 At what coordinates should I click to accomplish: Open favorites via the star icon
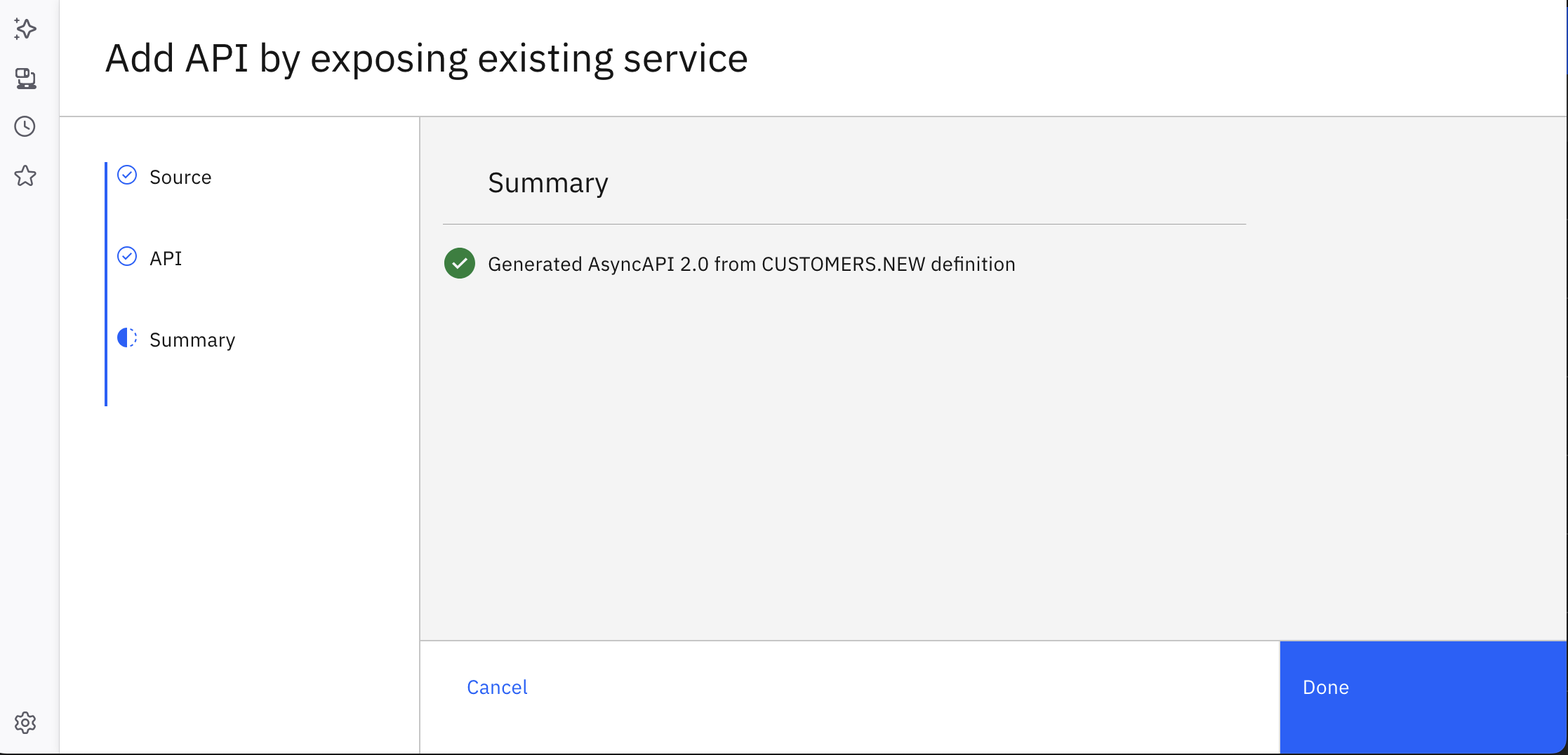(x=25, y=175)
